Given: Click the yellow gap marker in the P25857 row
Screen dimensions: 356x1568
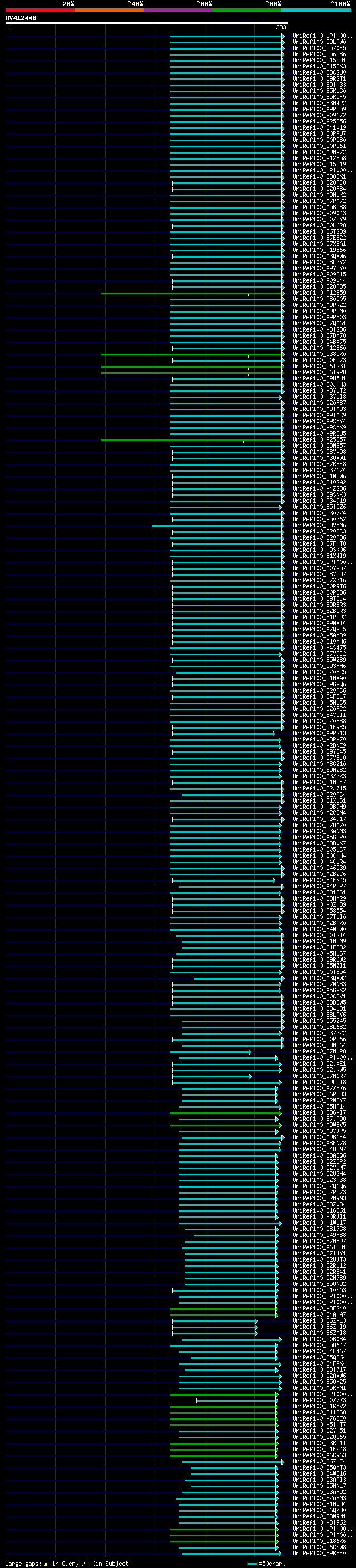Looking at the screenshot, I should [244, 442].
